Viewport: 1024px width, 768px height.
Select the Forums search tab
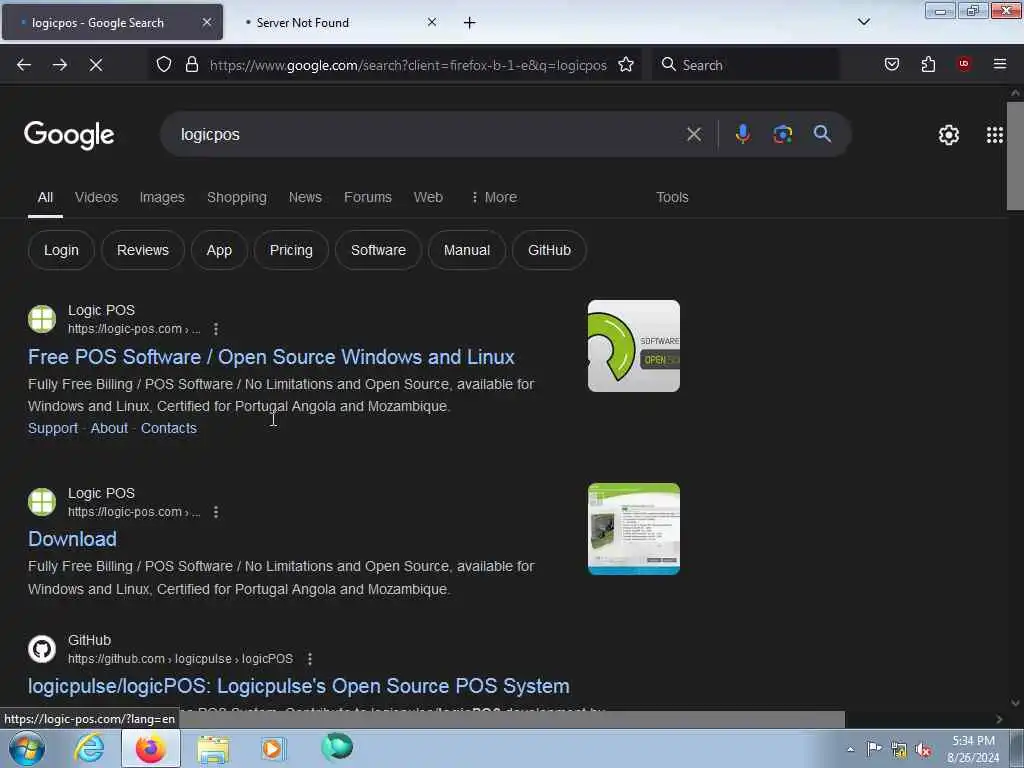coord(368,197)
